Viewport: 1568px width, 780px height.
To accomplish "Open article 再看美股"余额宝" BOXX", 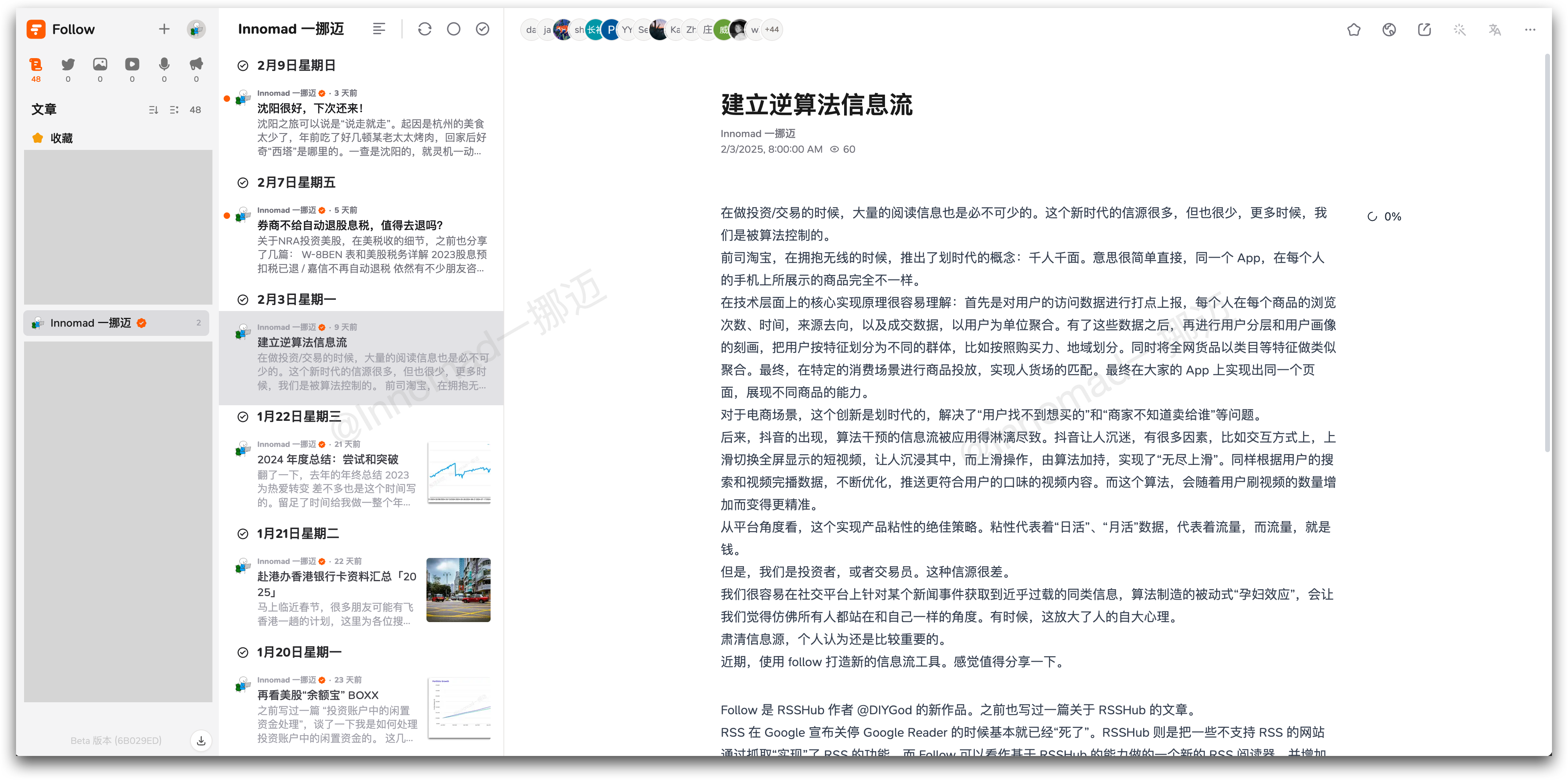I will 362,710.
